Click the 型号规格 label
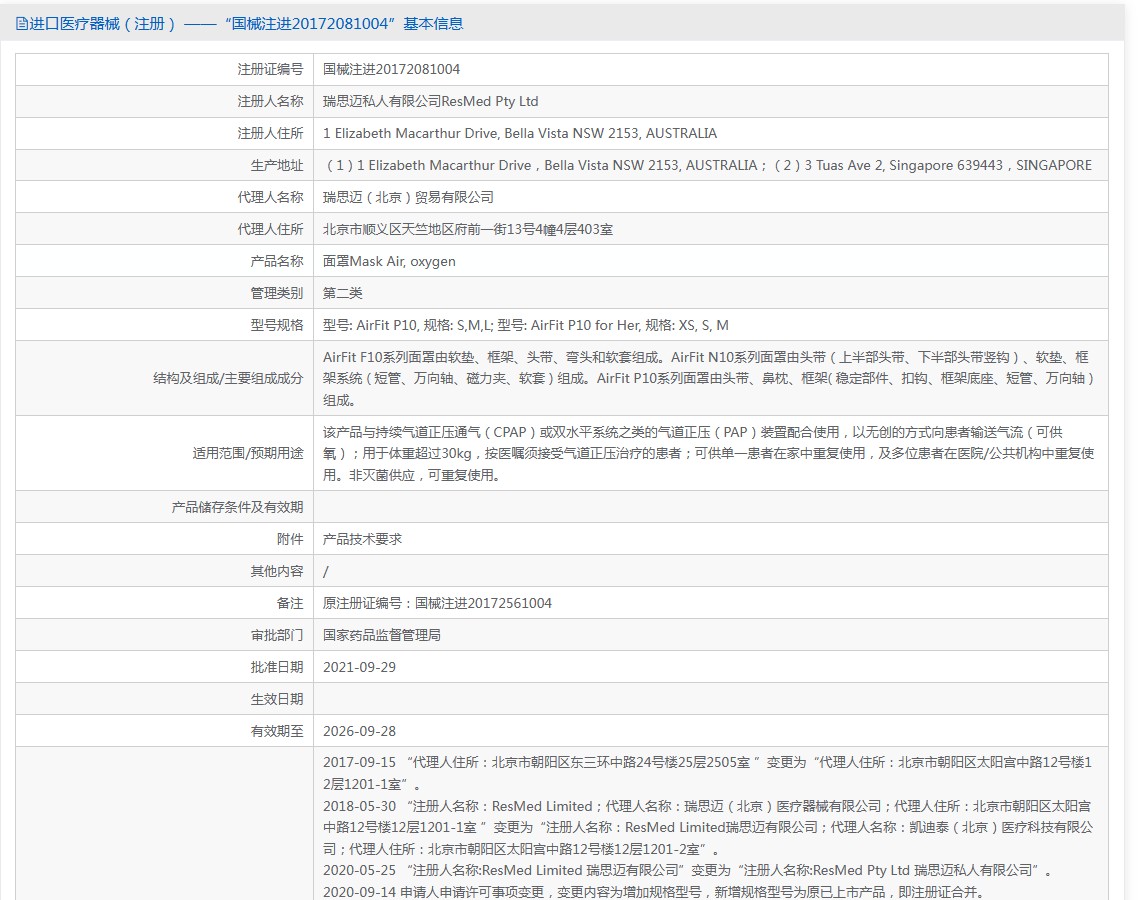1146x900 pixels. point(276,325)
